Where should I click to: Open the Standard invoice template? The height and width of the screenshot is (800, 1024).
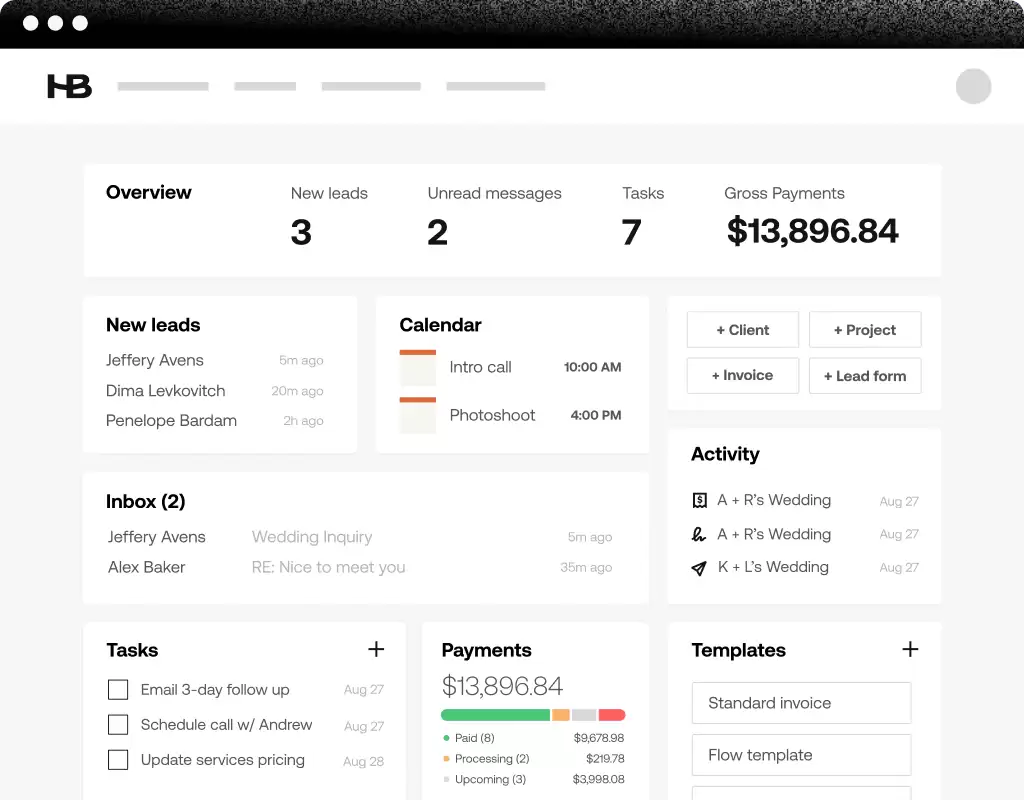(800, 703)
